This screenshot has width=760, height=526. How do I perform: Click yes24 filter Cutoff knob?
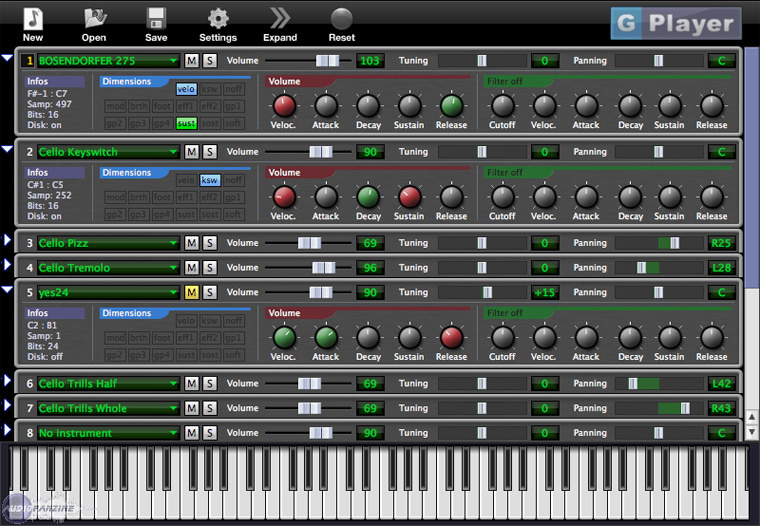pos(503,337)
